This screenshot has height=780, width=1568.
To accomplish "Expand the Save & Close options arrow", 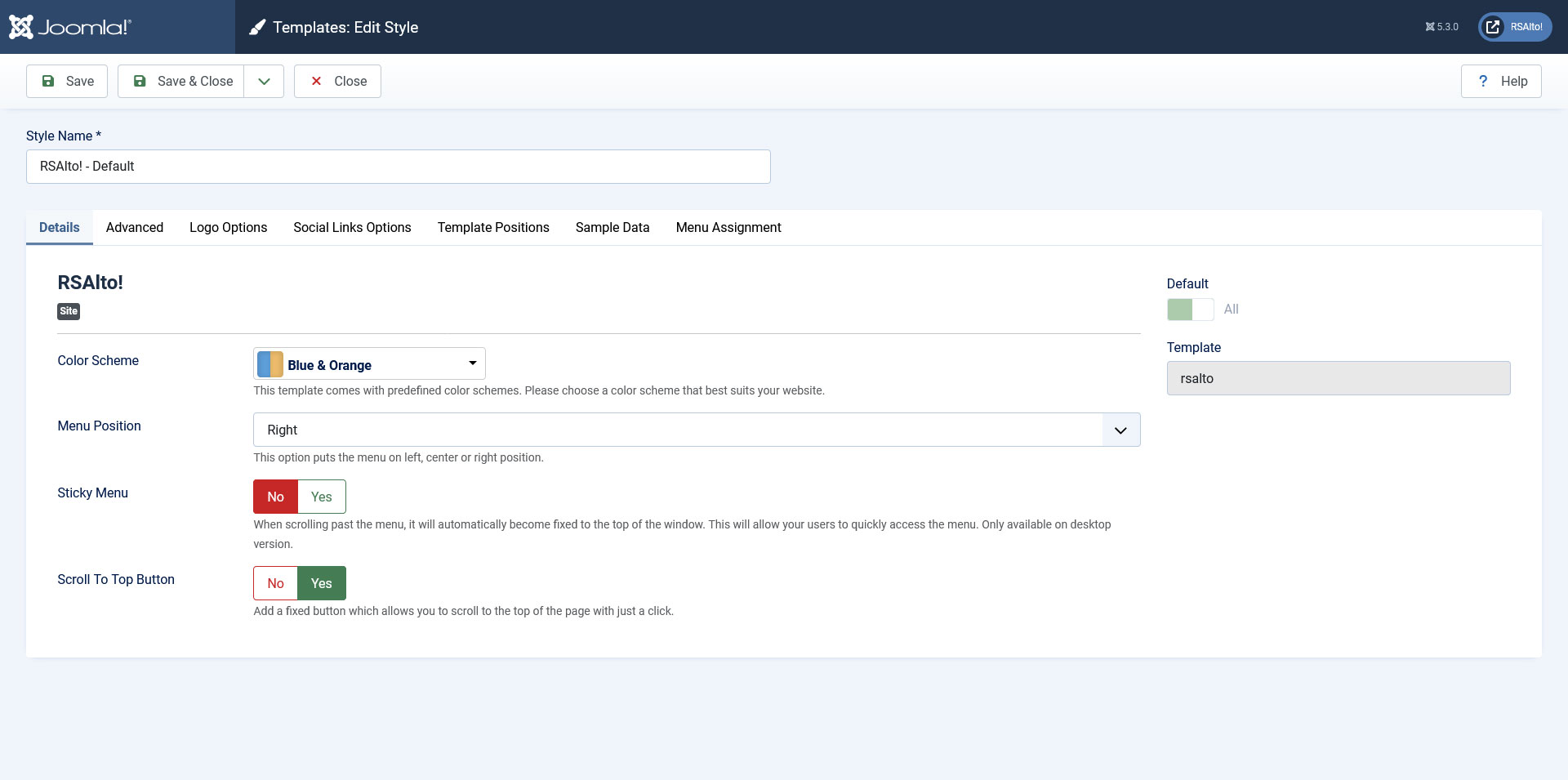I will click(x=264, y=81).
